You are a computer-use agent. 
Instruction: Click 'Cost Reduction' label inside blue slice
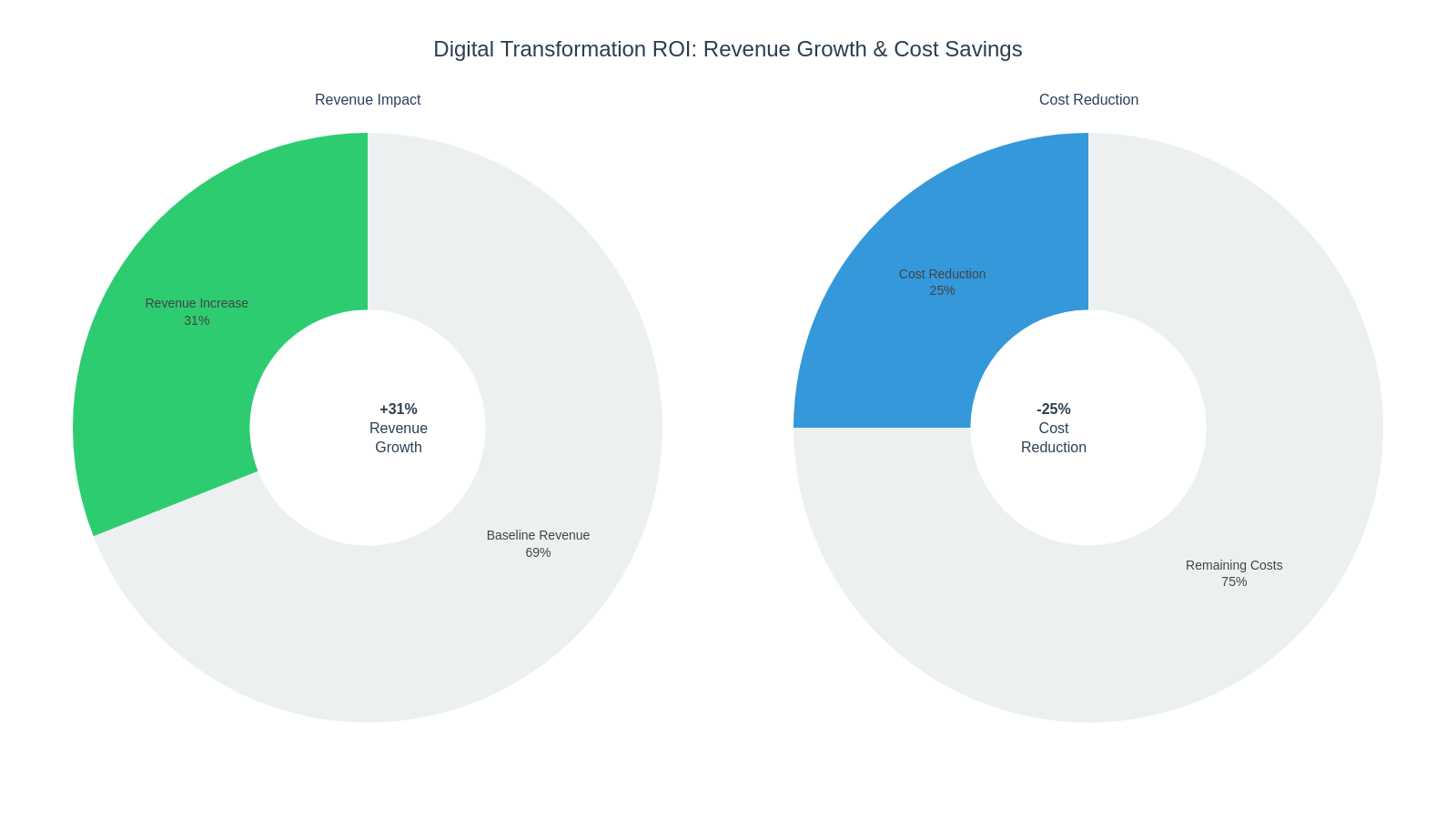[942, 274]
